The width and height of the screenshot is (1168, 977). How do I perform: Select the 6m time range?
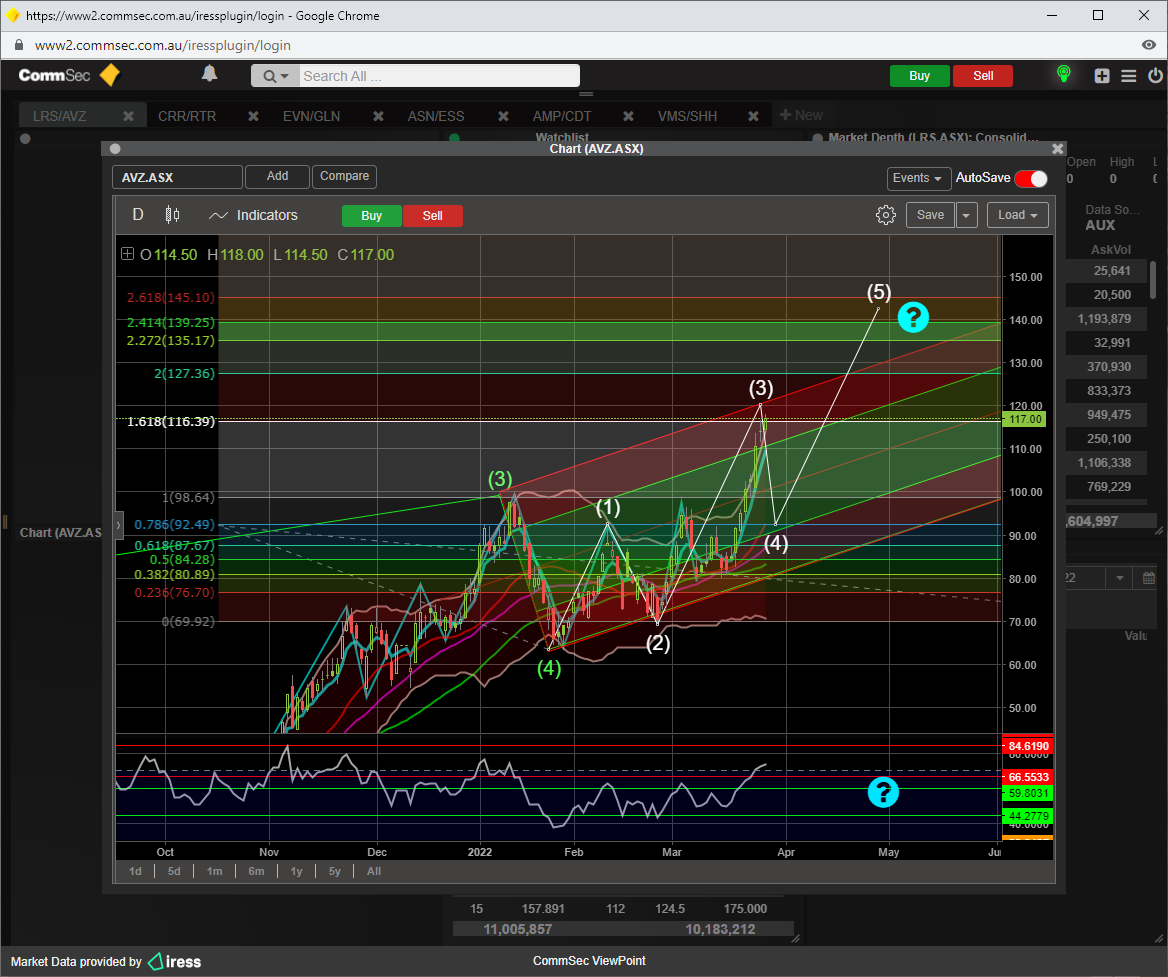click(256, 871)
